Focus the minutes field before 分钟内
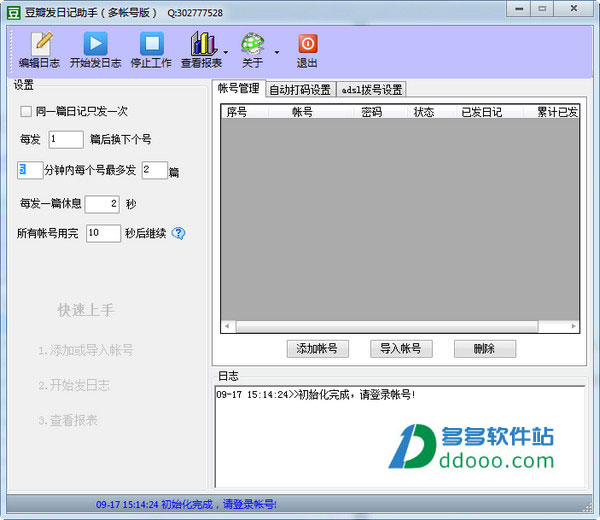This screenshot has width=600, height=520. click(x=30, y=170)
